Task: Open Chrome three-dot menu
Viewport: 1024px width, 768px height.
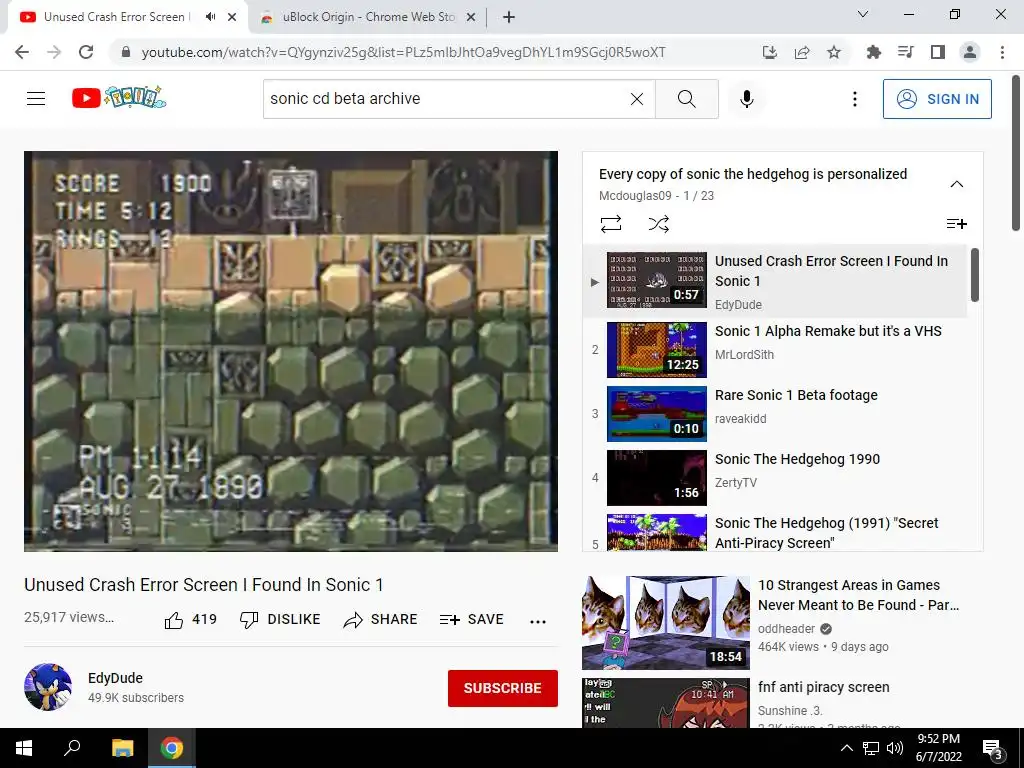Action: (x=1002, y=52)
